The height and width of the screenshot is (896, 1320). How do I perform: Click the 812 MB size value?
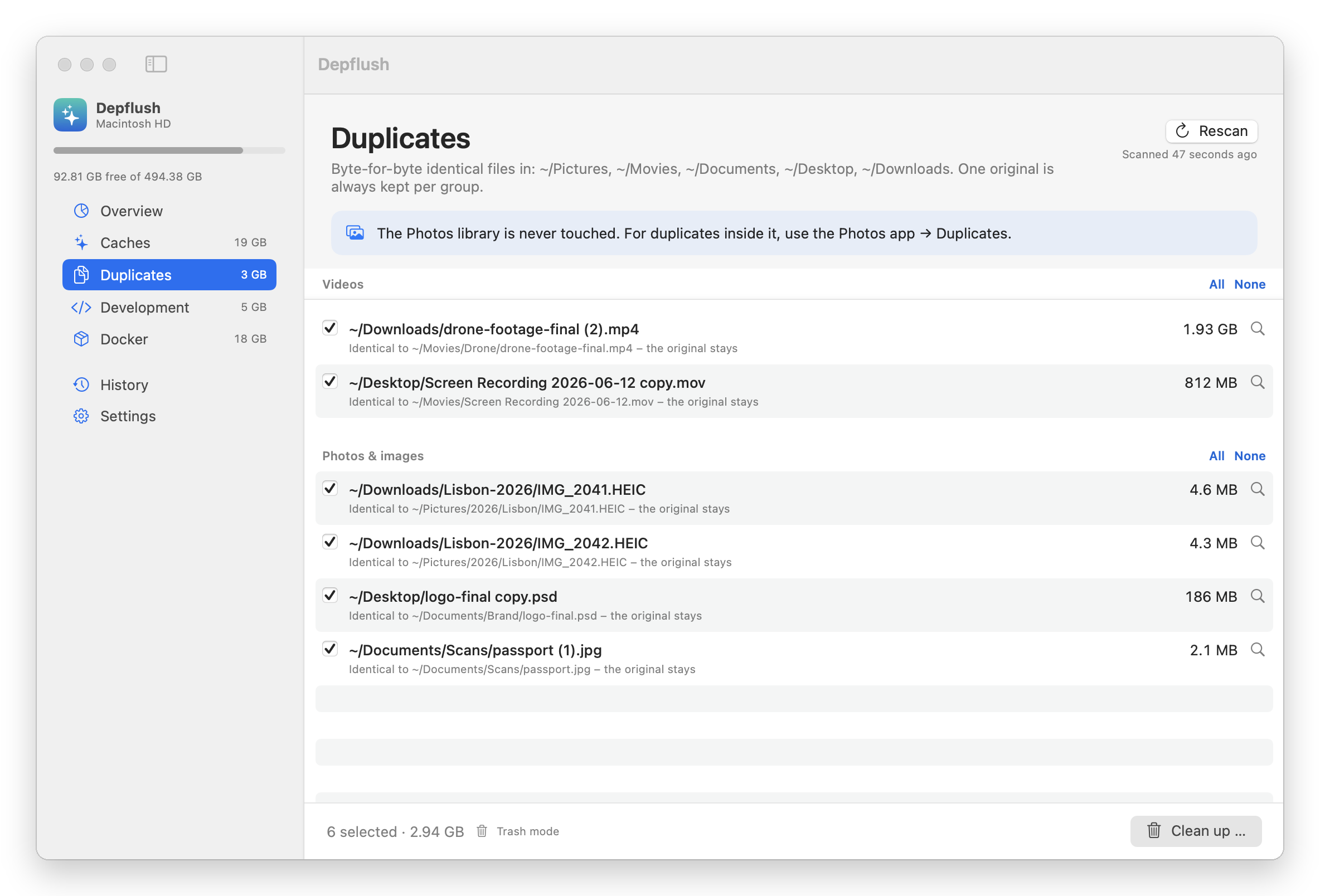pos(1210,383)
